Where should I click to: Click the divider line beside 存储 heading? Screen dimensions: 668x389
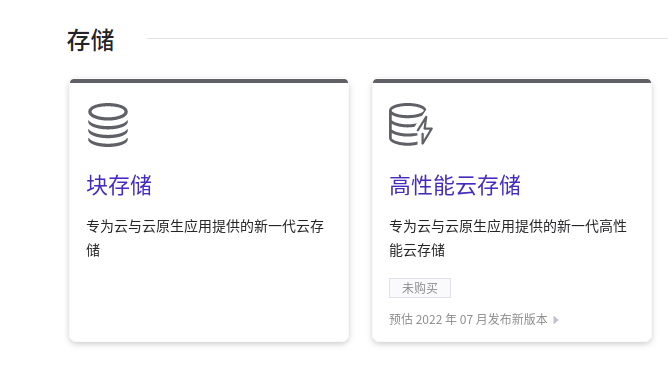pyautogui.click(x=407, y=38)
